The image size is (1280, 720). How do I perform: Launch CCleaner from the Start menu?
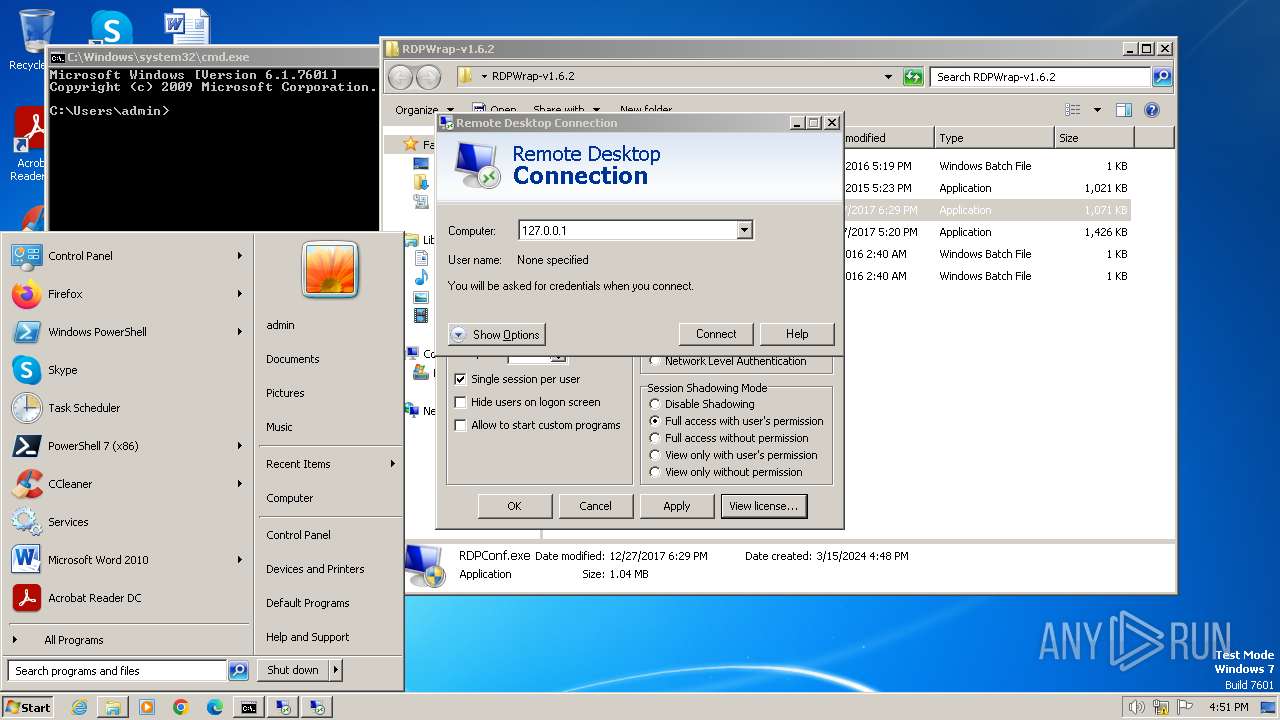coord(126,484)
